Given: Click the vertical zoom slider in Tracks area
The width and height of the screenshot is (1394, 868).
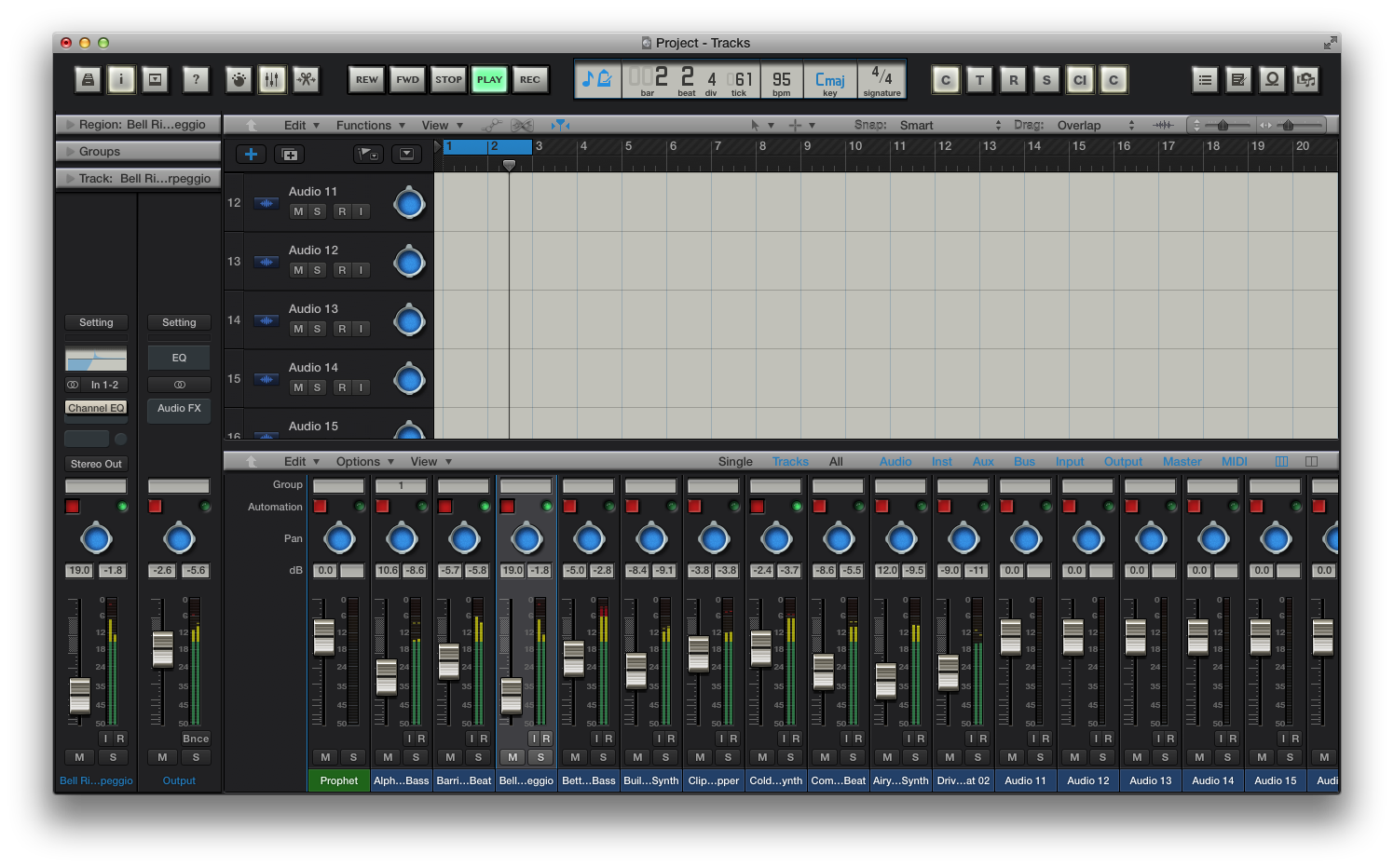Looking at the screenshot, I should coord(1222,125).
